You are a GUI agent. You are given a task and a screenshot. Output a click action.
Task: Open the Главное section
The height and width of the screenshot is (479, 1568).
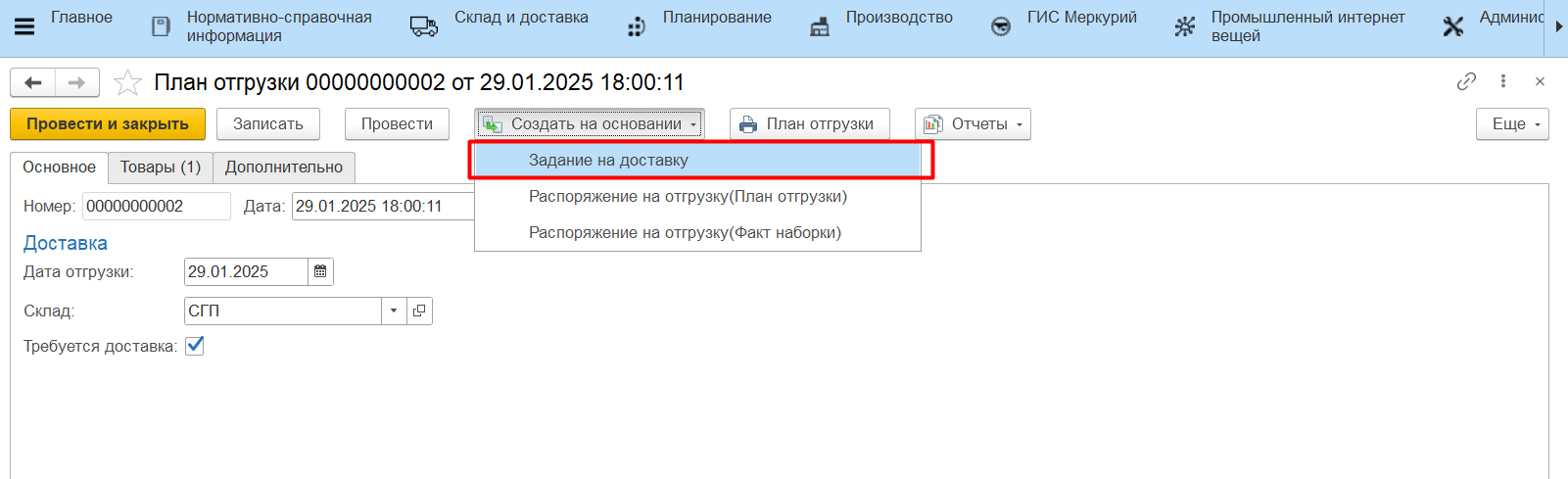(81, 18)
